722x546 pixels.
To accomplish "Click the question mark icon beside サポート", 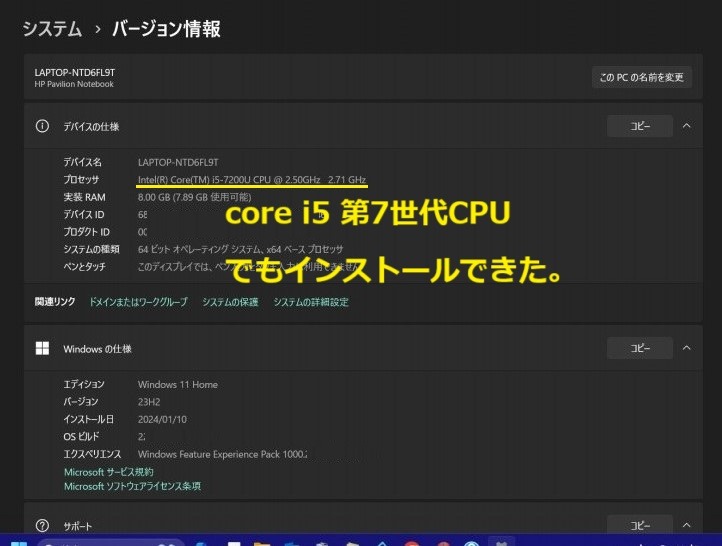I will pos(42,525).
